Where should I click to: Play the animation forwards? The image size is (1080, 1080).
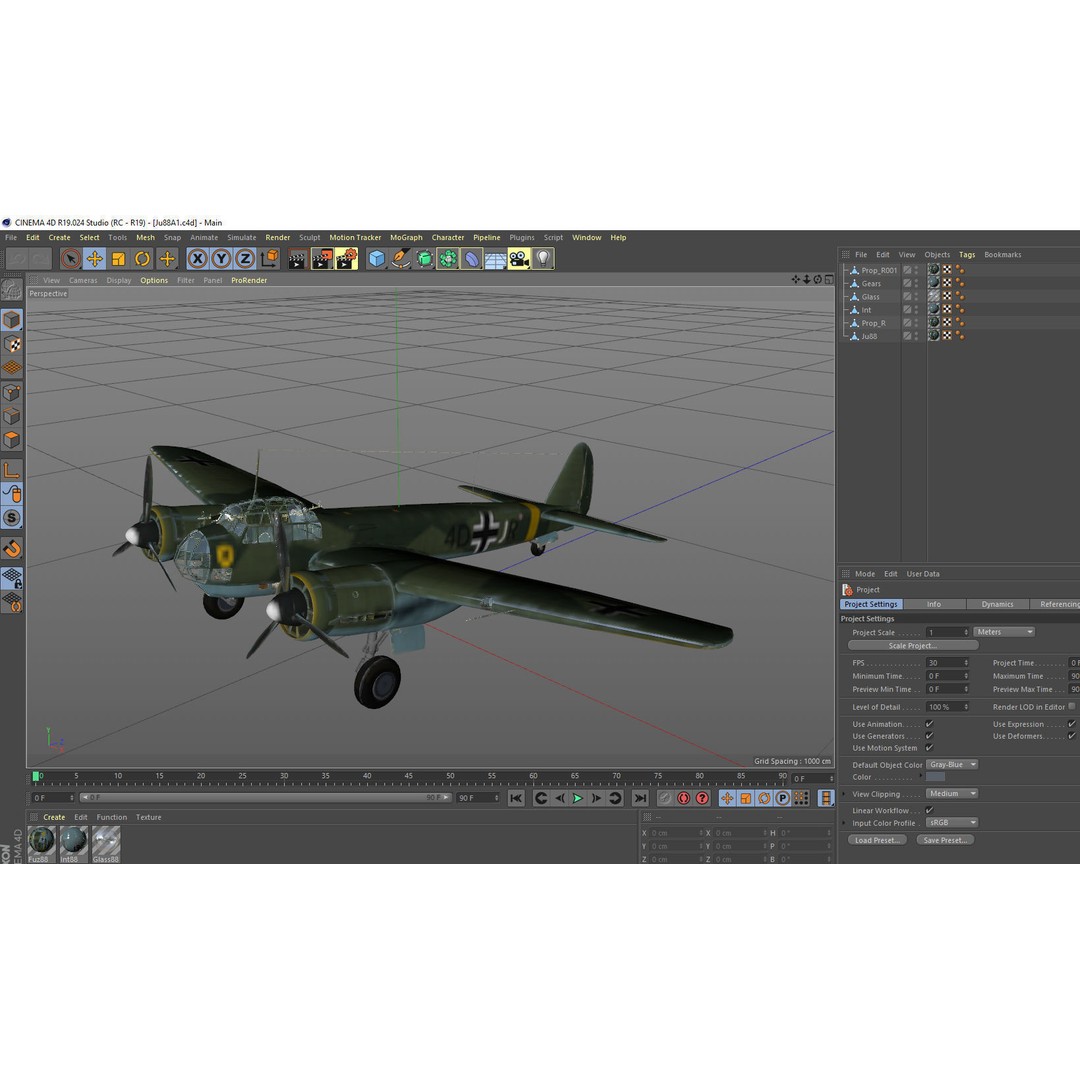click(578, 798)
